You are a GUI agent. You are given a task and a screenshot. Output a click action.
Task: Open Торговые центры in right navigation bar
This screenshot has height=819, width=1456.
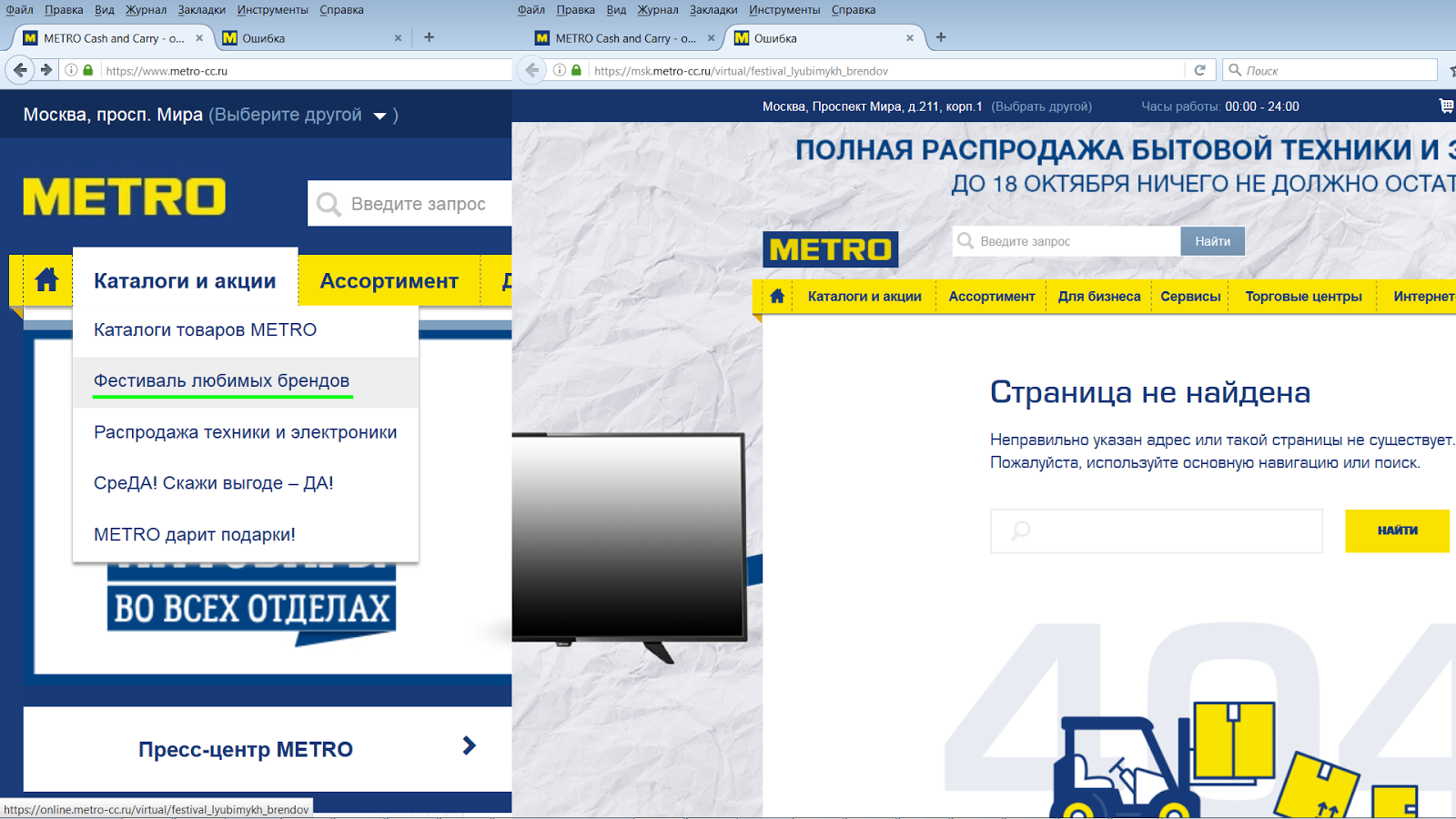[x=1304, y=296]
